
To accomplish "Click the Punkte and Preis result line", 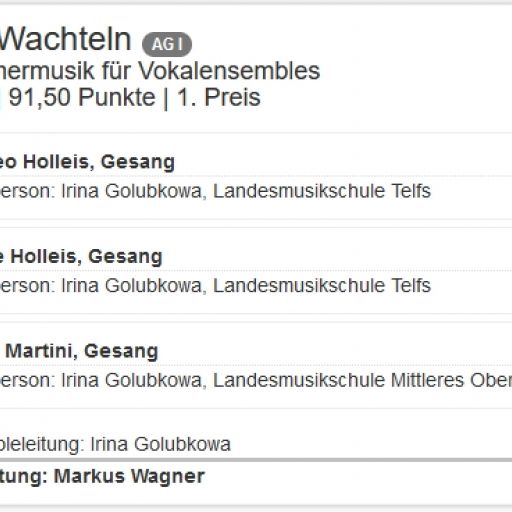I will click(130, 97).
